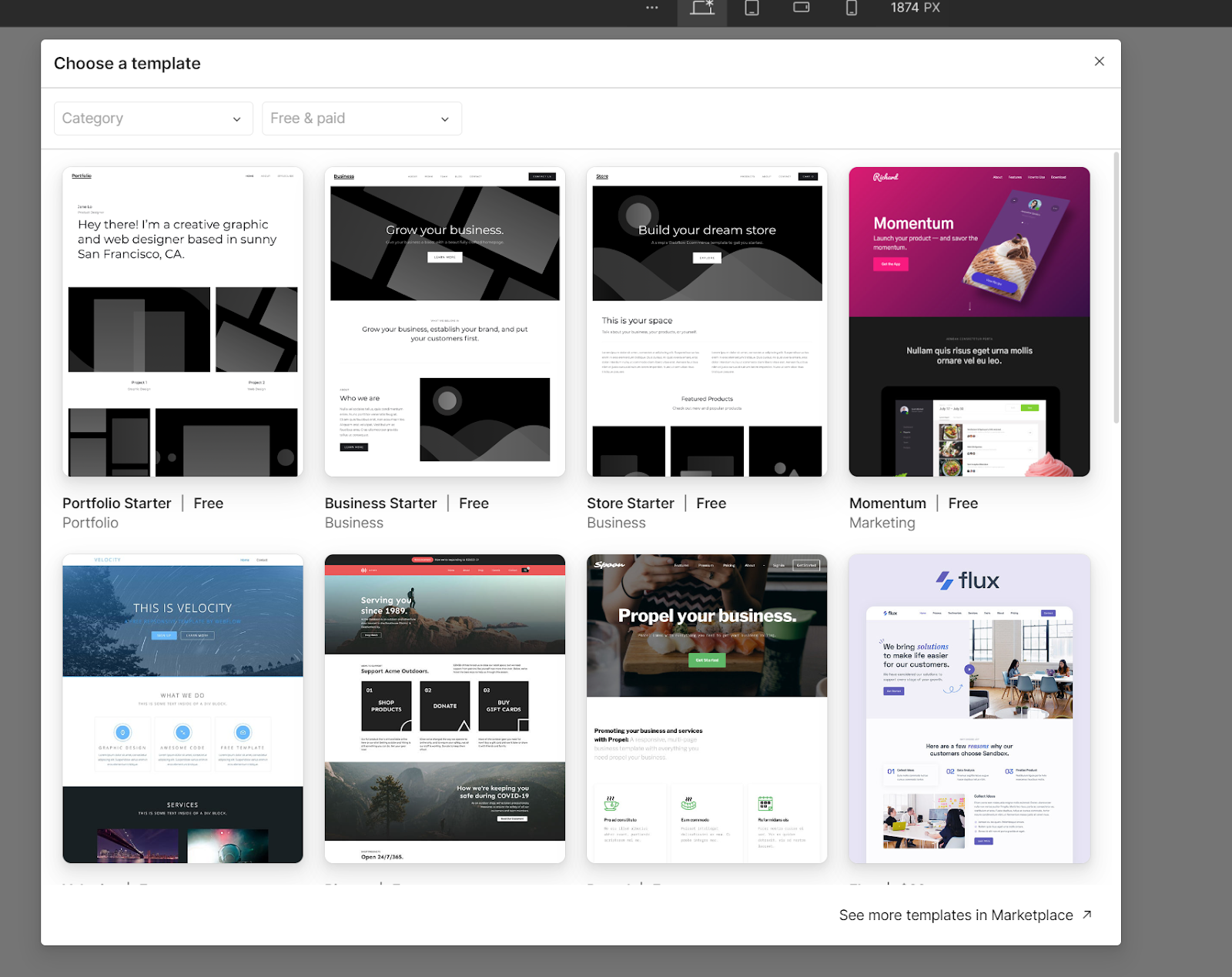This screenshot has height=977, width=1232.
Task: Select the Business Starter template thumbnail
Action: [x=445, y=322]
